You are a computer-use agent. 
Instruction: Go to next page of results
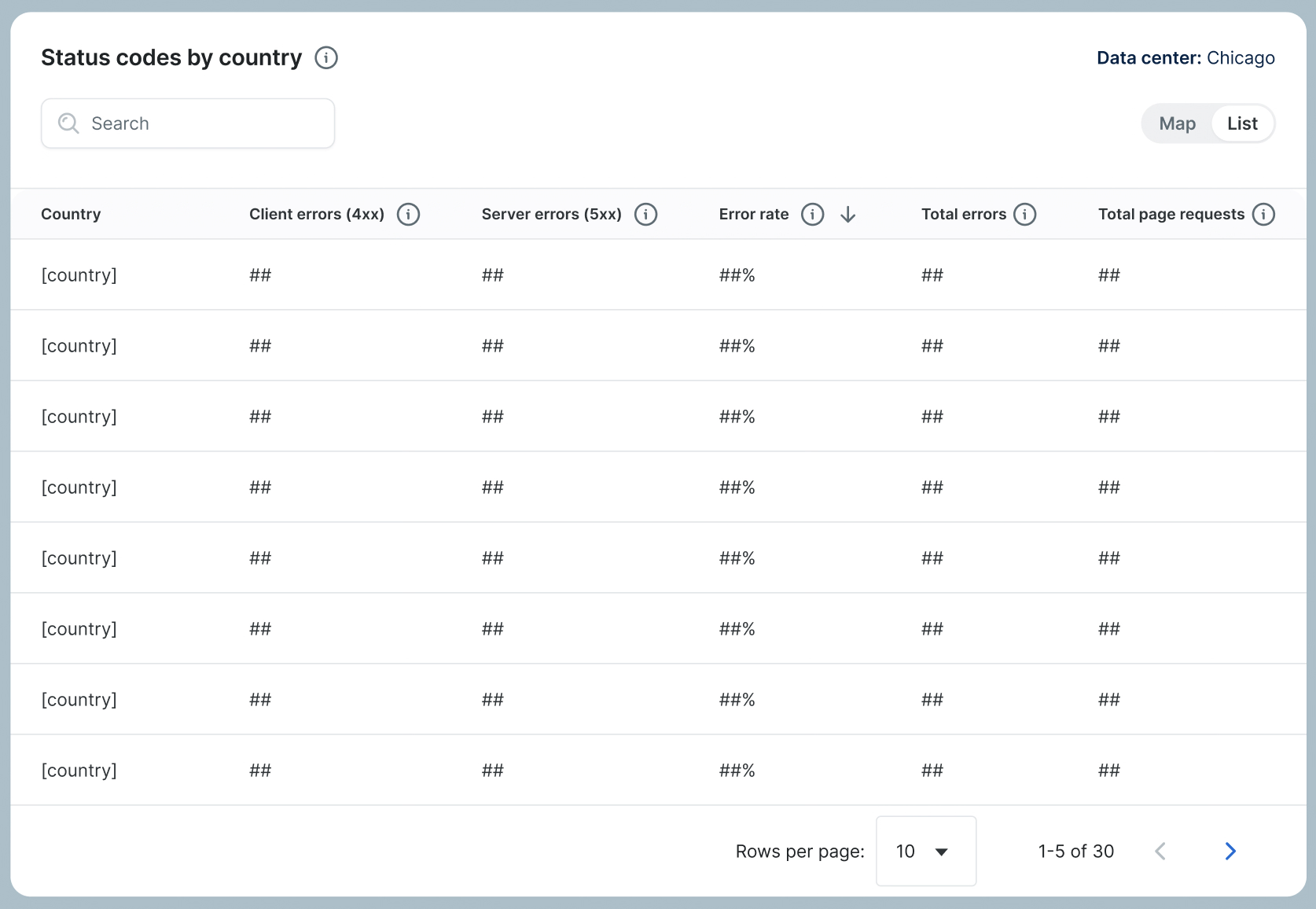tap(1230, 851)
